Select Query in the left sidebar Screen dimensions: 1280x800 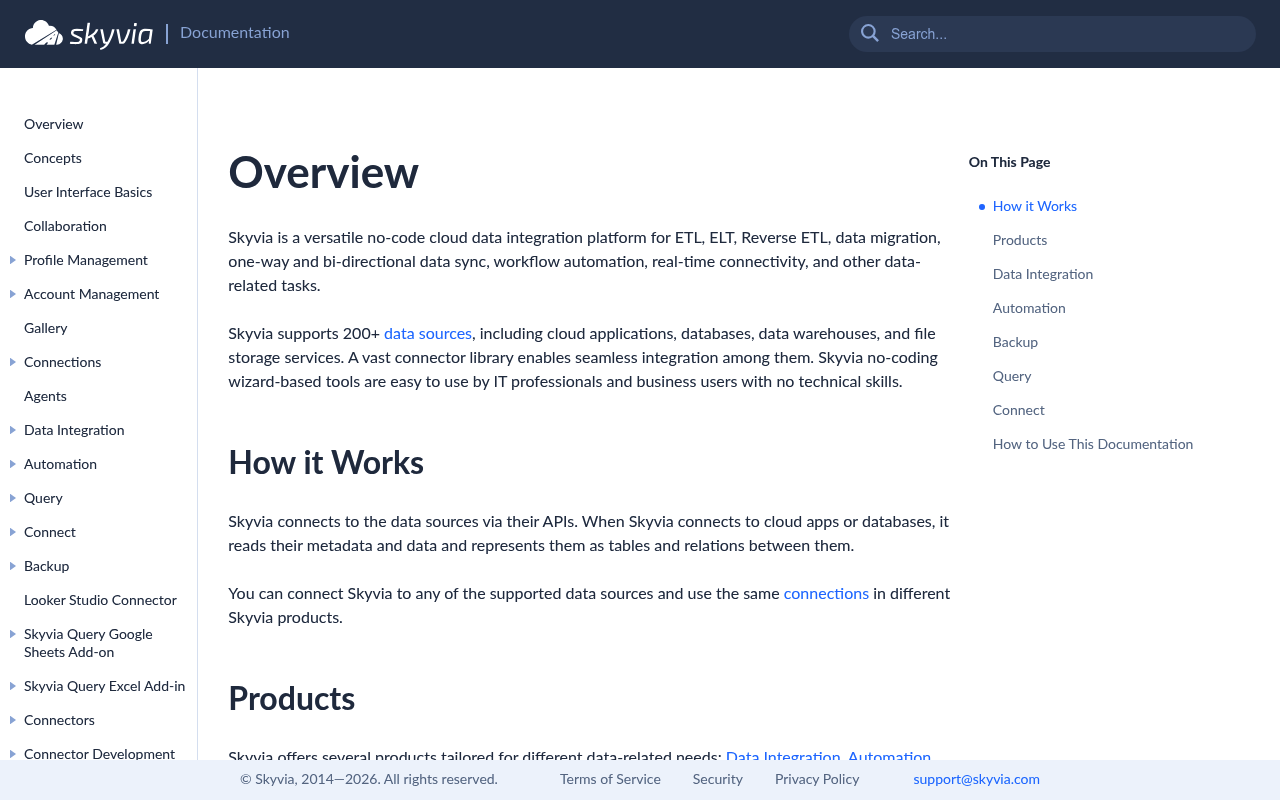tap(43, 498)
